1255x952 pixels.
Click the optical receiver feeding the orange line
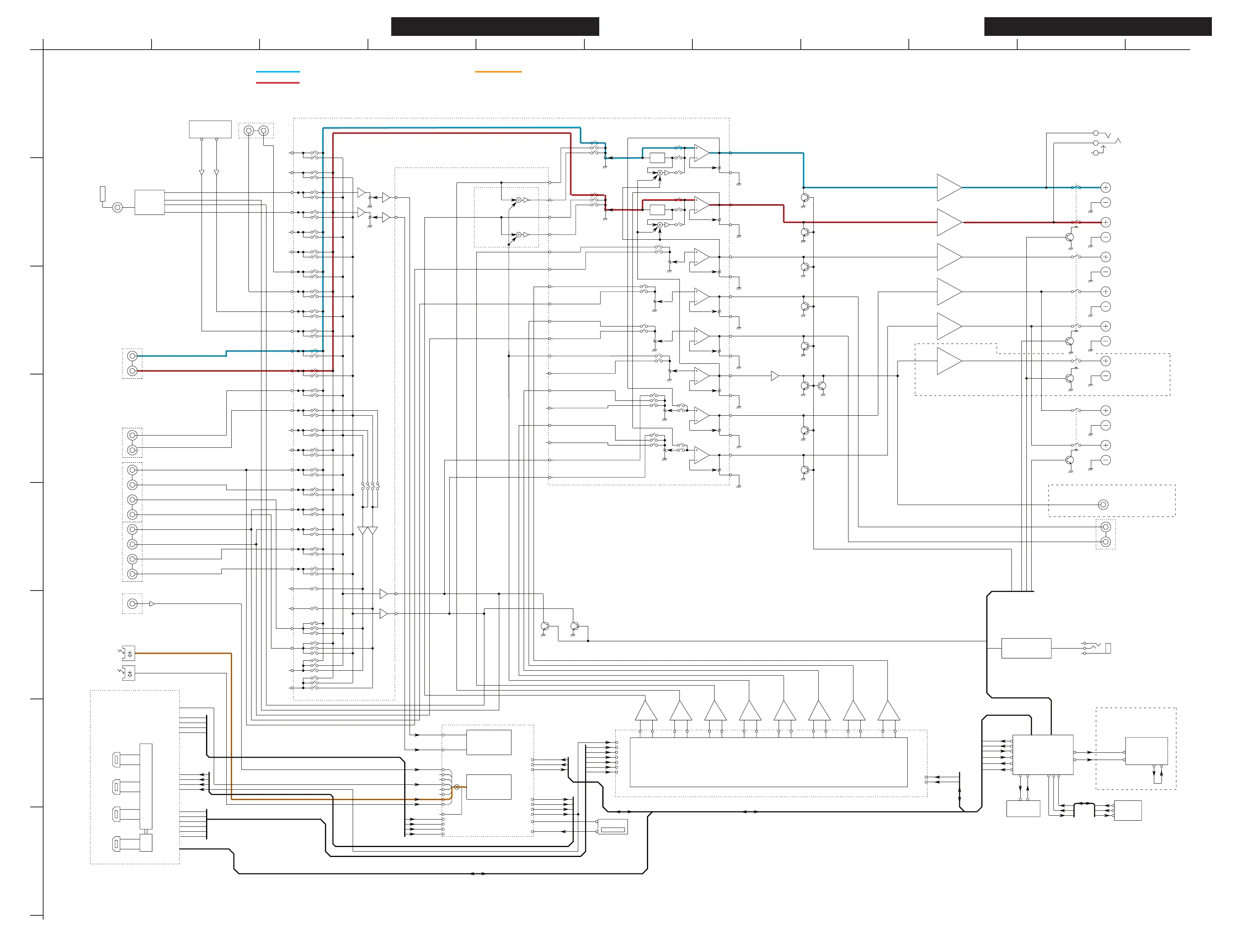click(x=129, y=653)
